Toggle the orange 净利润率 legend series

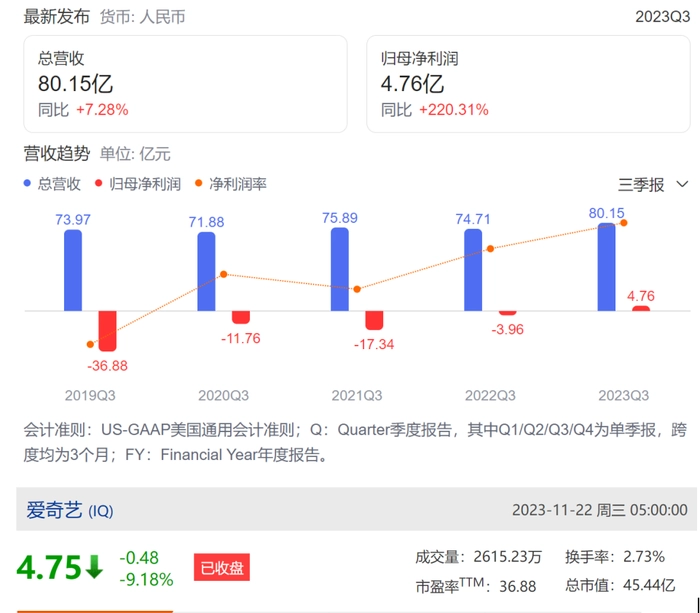tap(231, 184)
